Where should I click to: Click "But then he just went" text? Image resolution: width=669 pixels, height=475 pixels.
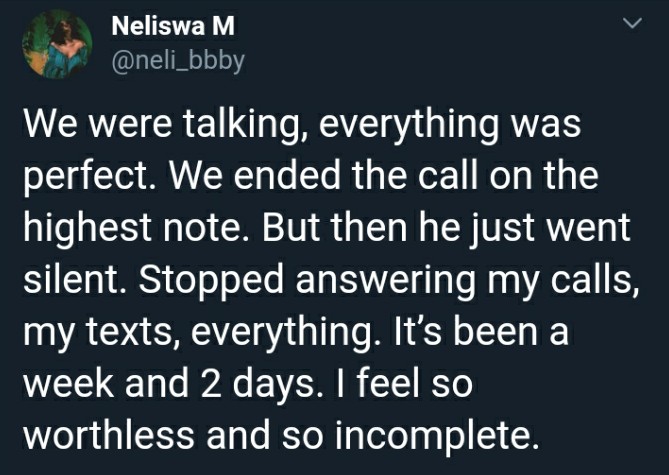pyautogui.click(x=446, y=228)
